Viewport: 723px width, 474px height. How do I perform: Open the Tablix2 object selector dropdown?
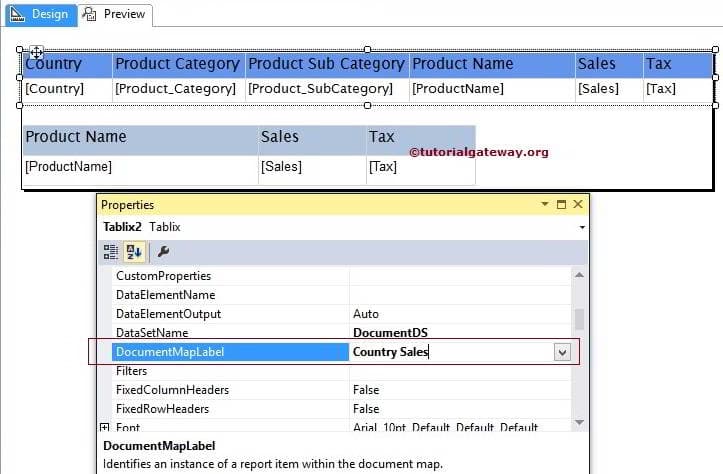click(x=582, y=227)
